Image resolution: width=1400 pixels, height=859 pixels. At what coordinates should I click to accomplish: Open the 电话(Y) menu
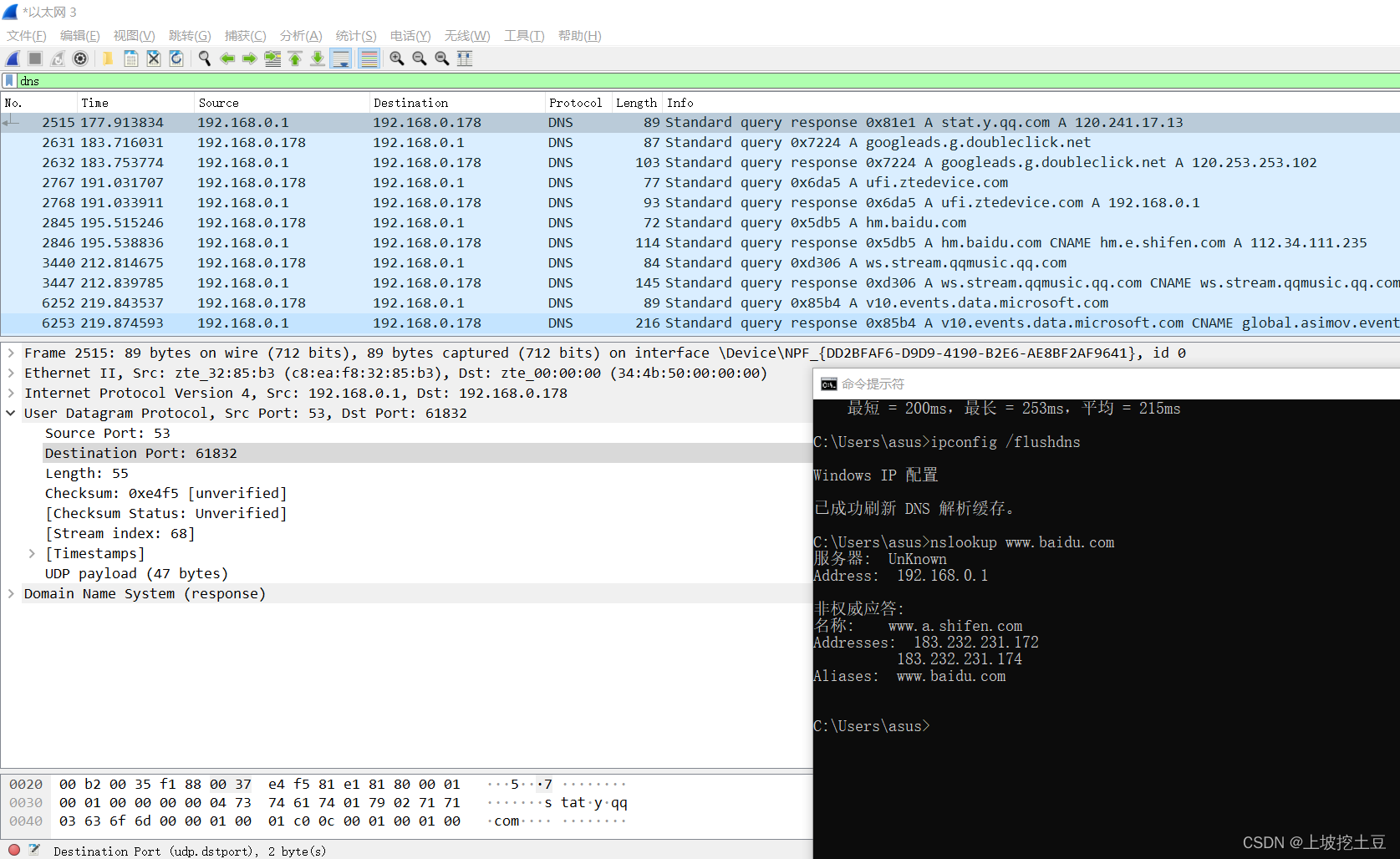click(x=410, y=36)
